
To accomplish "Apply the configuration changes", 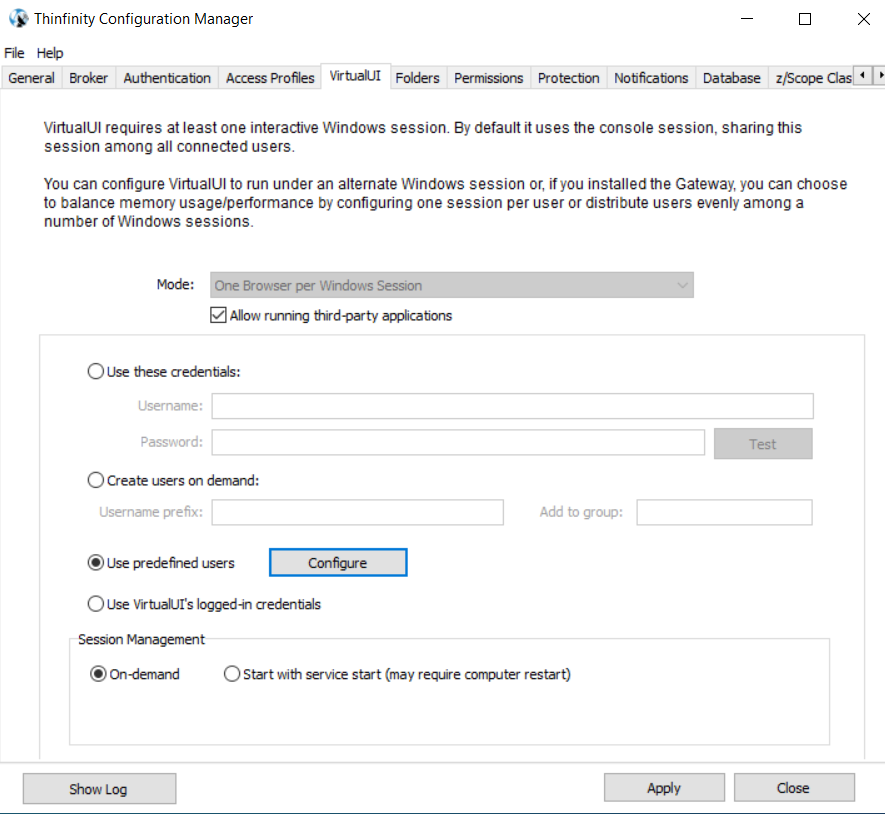I will [664, 787].
